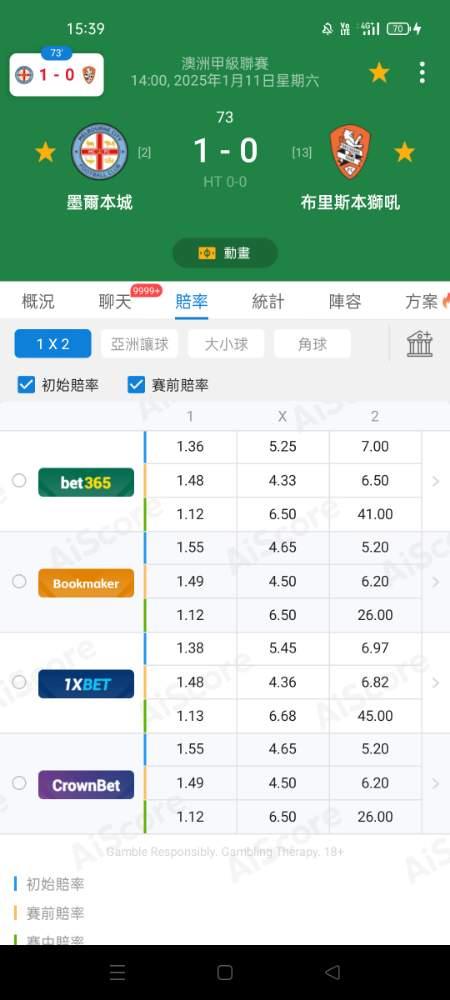Star the away team 布里斯本獅吼

404,152
